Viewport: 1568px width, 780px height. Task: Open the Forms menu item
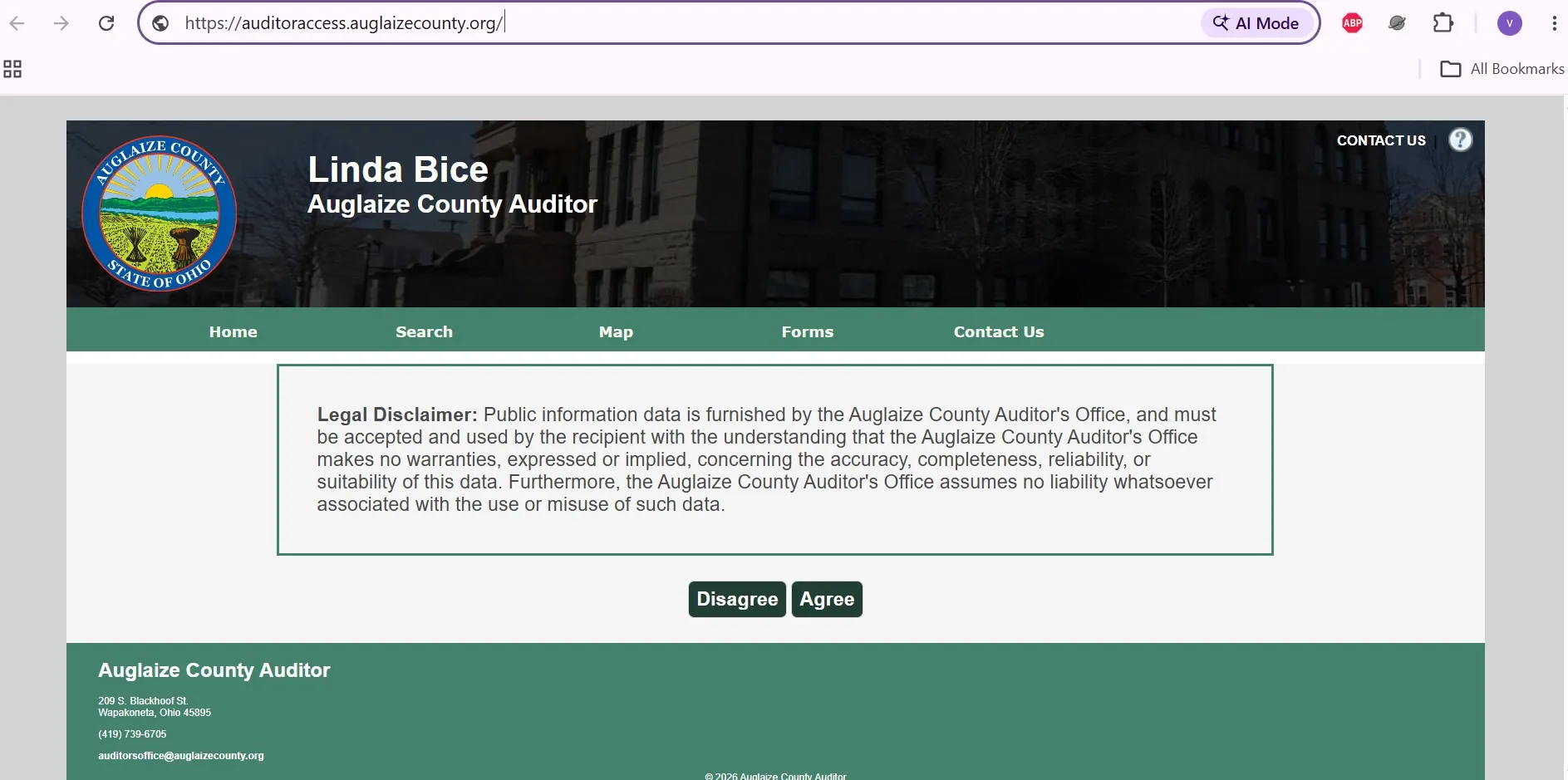[x=807, y=331]
